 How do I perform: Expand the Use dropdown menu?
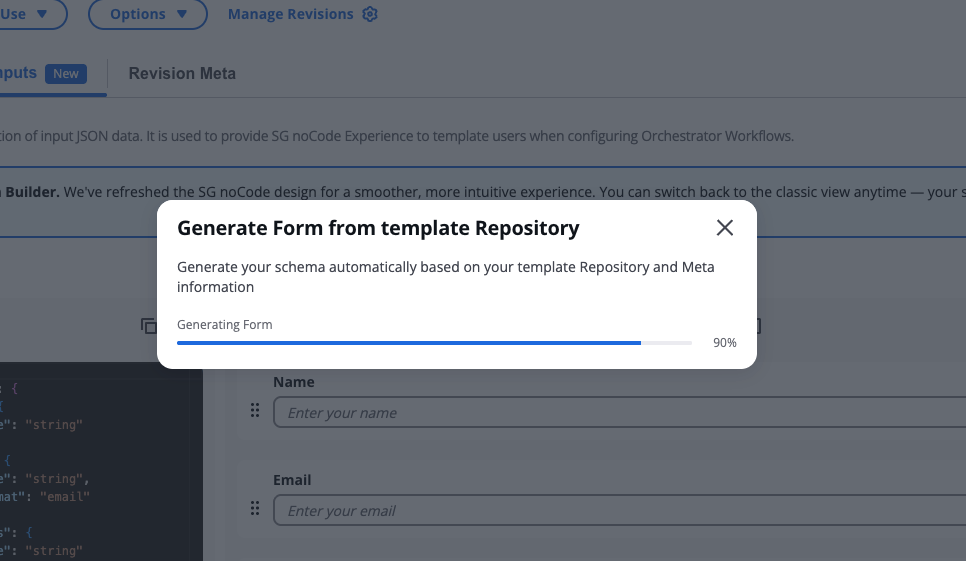30,14
